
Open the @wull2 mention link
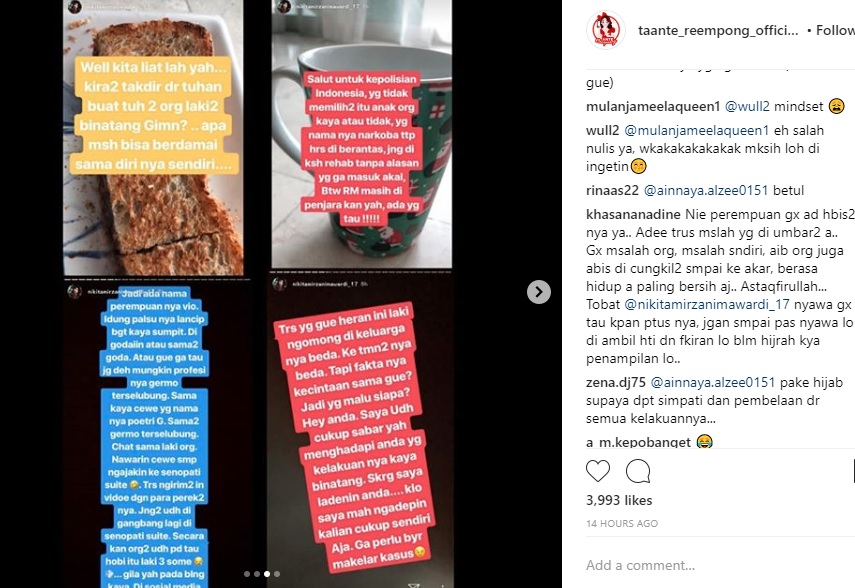(x=747, y=106)
